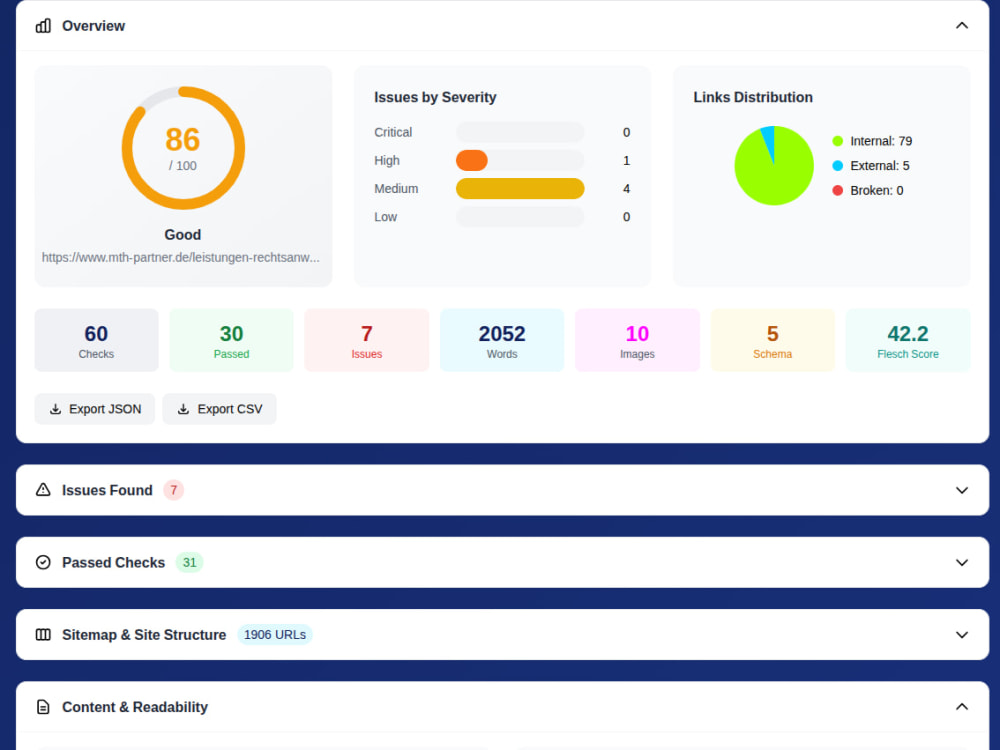Viewport: 1000px width, 750px height.
Task: Click the Content & Readability title
Action: click(x=135, y=707)
